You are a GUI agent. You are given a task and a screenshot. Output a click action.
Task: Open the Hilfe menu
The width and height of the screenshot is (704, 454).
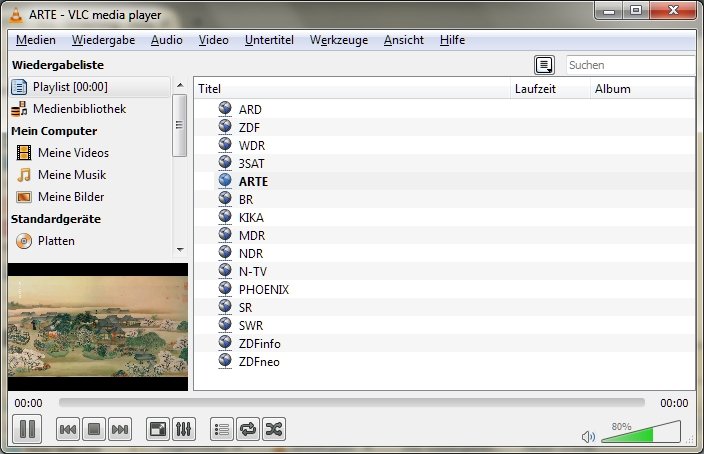(452, 40)
